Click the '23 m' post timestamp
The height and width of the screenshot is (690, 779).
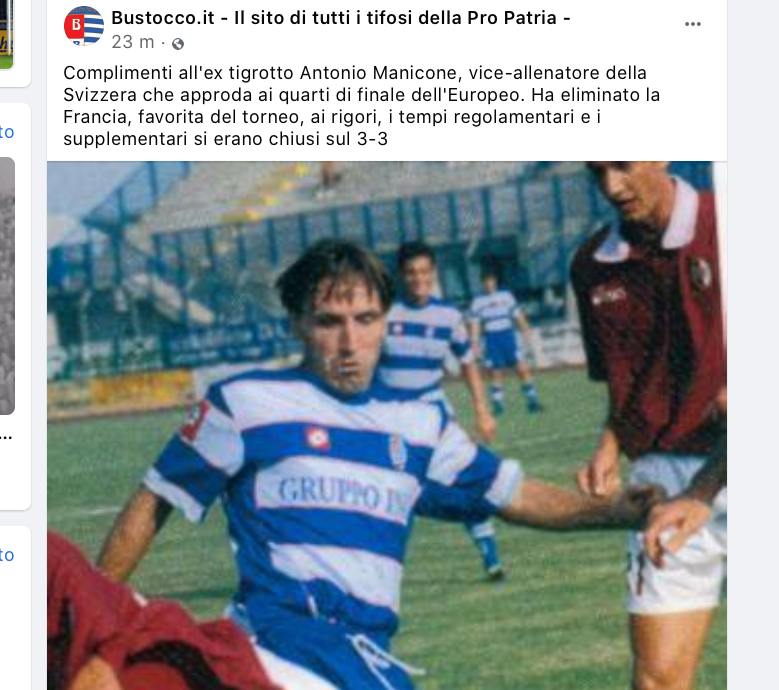(132, 42)
